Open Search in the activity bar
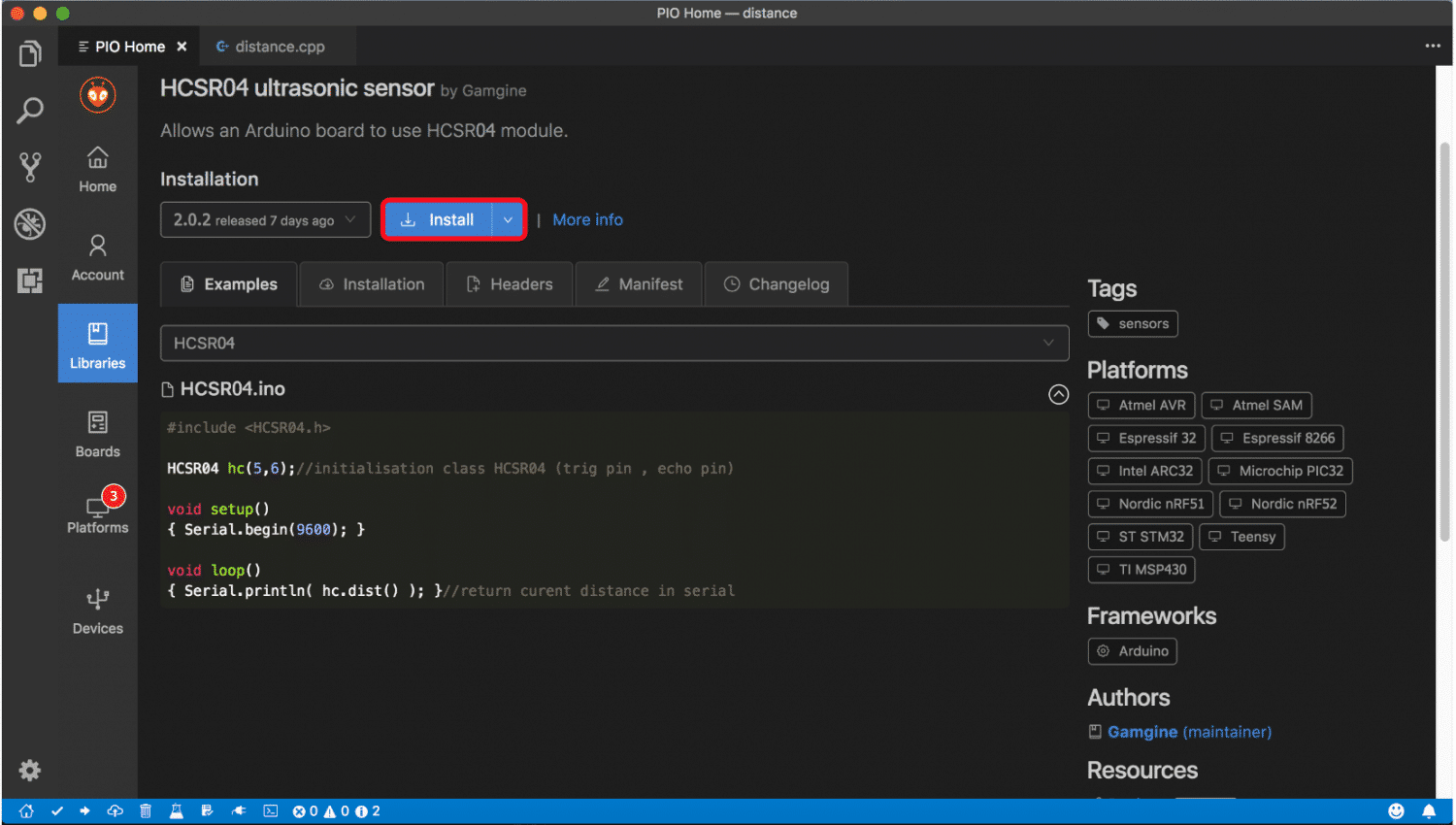The image size is (1456, 825). pyautogui.click(x=30, y=111)
